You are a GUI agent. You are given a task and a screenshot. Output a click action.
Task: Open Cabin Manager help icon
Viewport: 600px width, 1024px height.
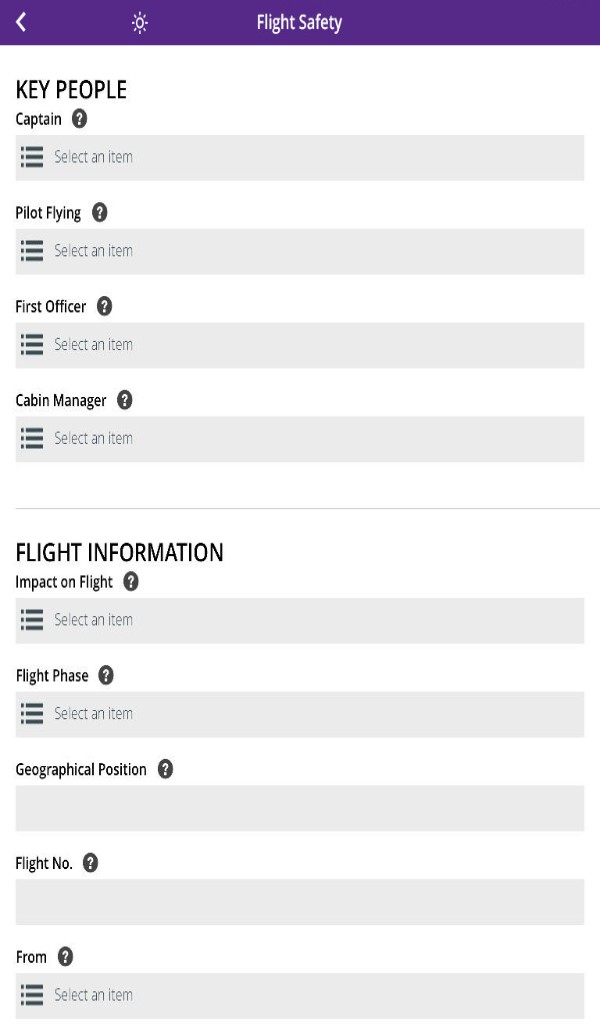click(x=124, y=400)
